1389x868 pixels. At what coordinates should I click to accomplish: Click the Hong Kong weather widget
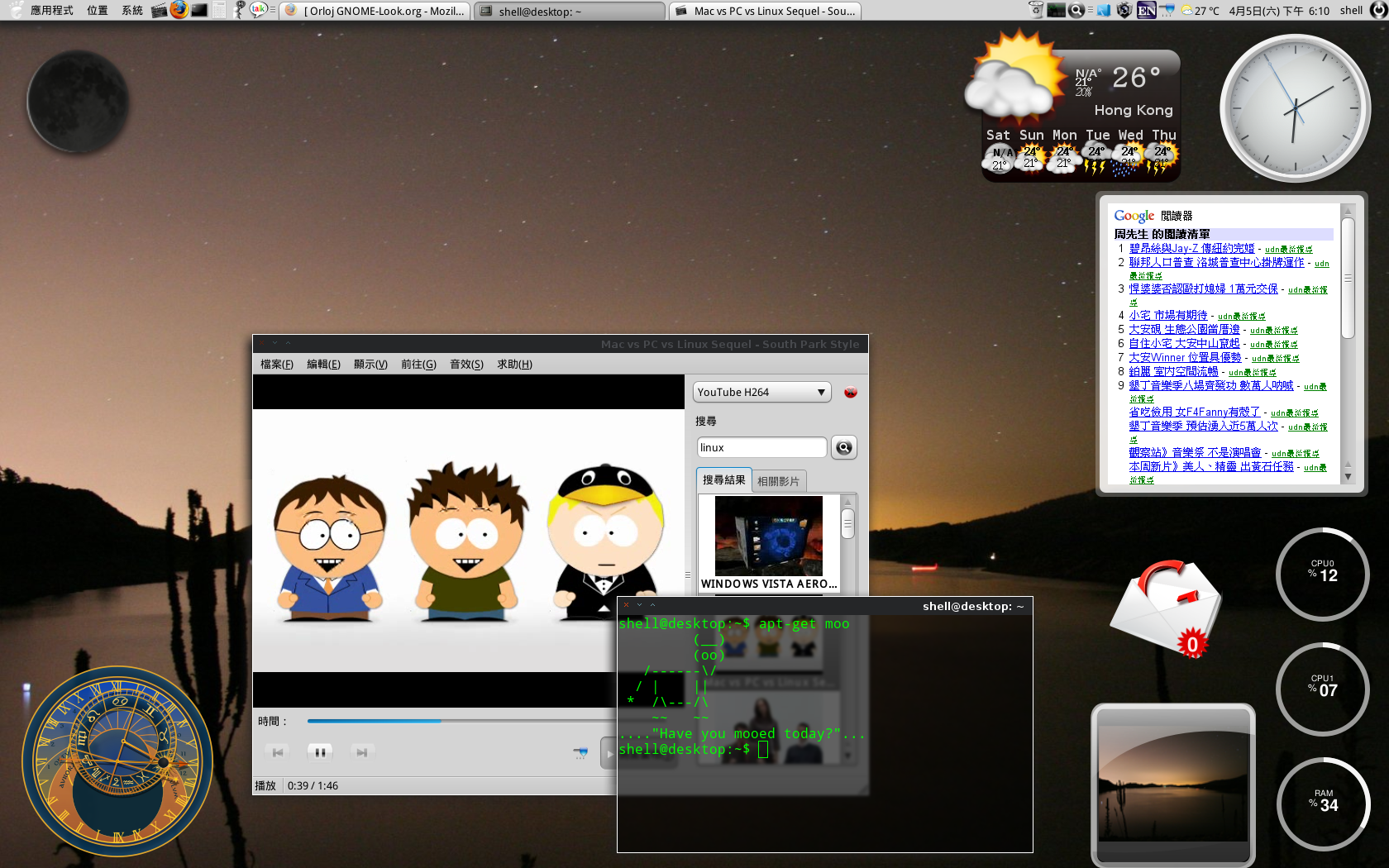click(x=1073, y=106)
